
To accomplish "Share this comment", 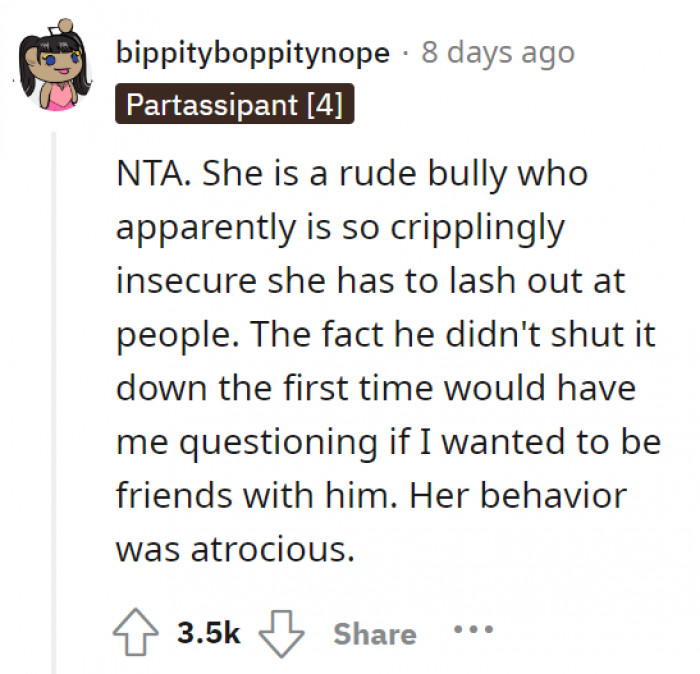I will click(x=374, y=633).
